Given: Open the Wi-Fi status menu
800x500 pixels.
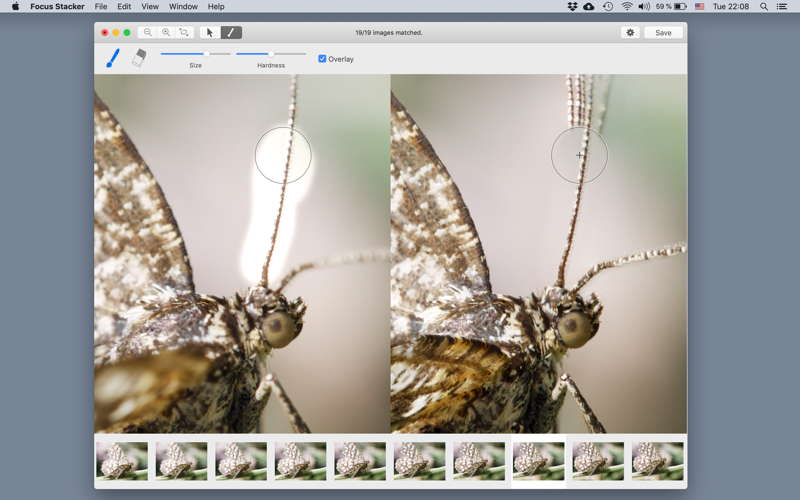Looking at the screenshot, I should [627, 7].
